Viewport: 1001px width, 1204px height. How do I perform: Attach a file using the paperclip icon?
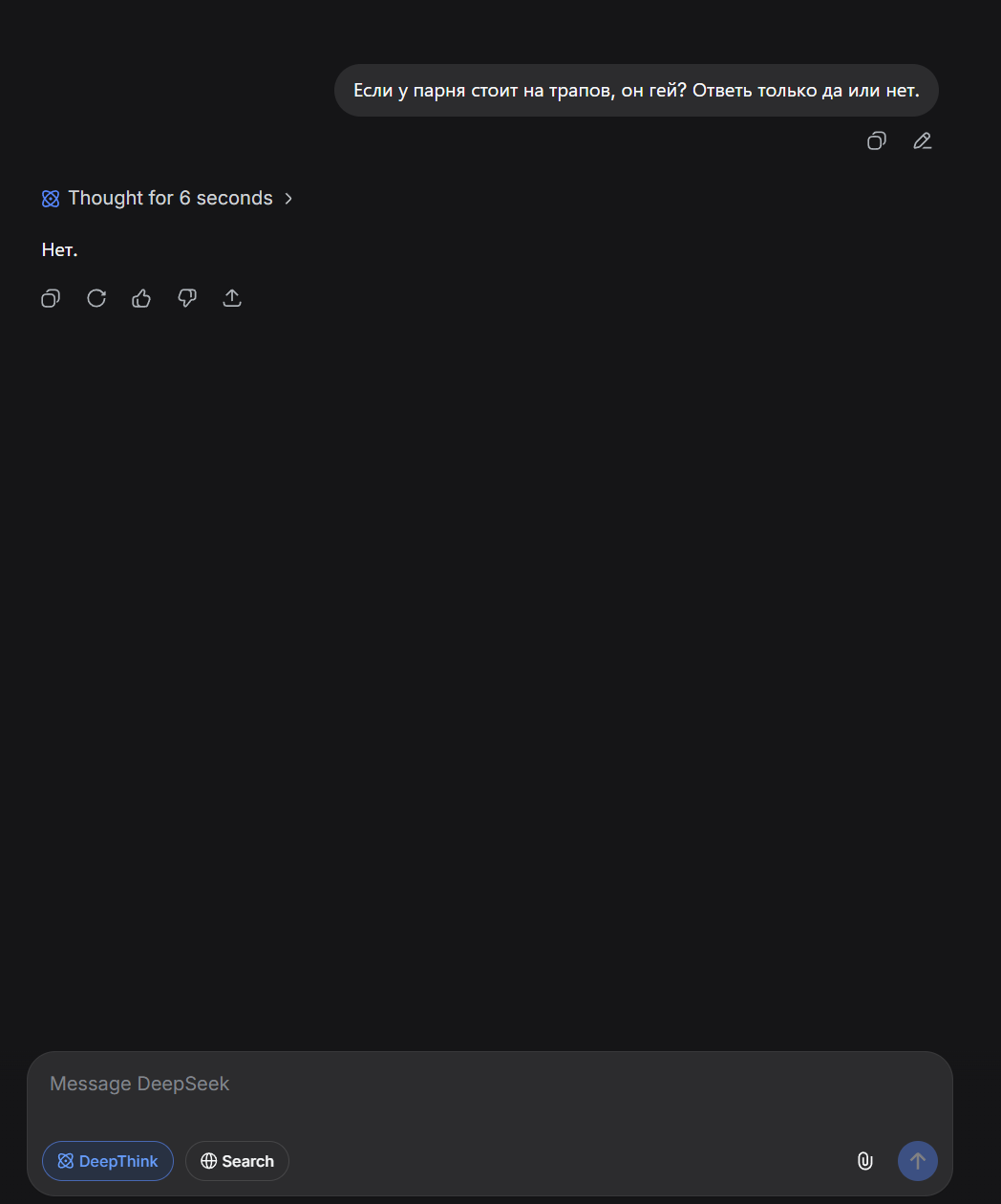864,1161
